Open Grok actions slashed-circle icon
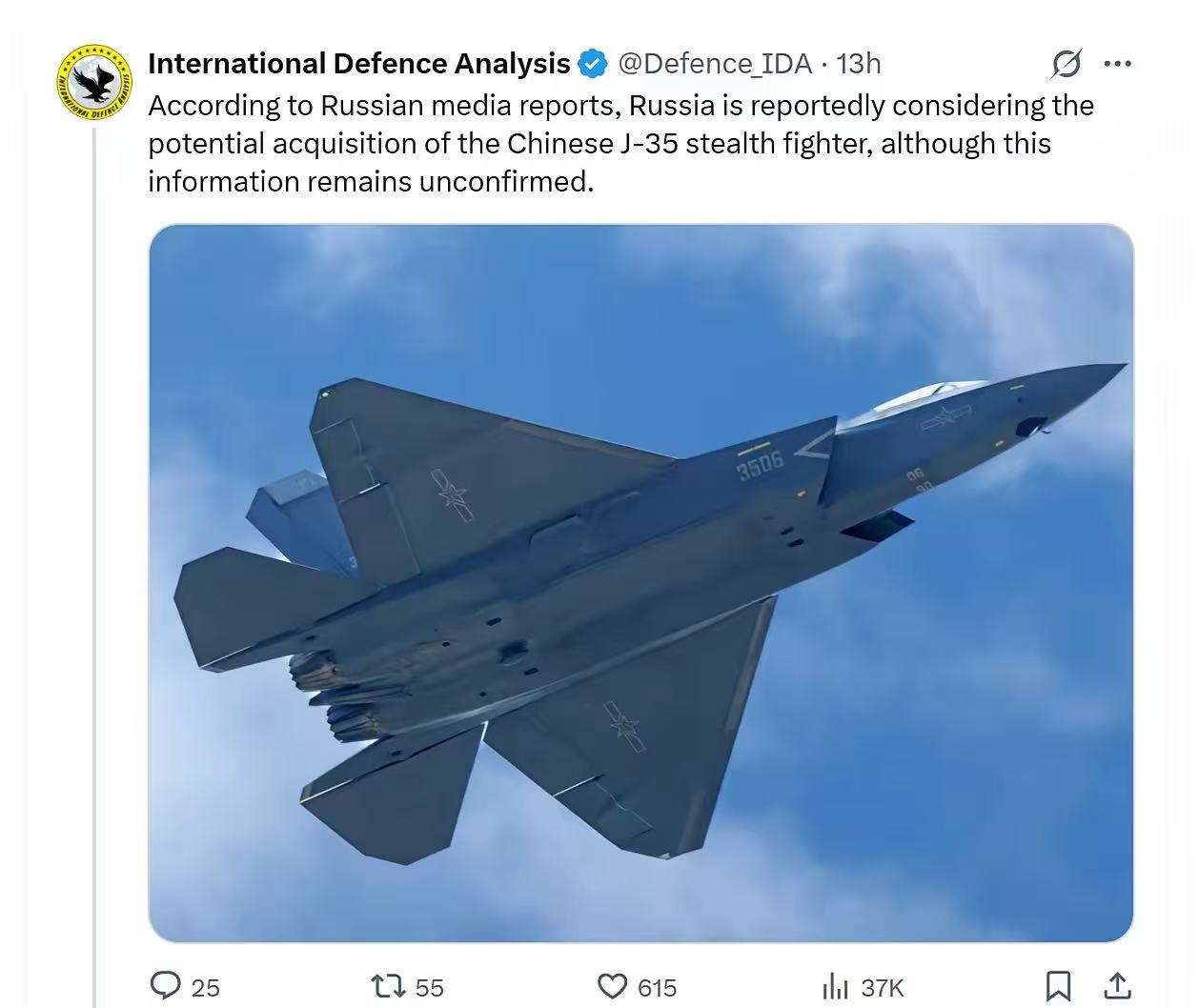The image size is (1199, 1008). coord(1067,64)
